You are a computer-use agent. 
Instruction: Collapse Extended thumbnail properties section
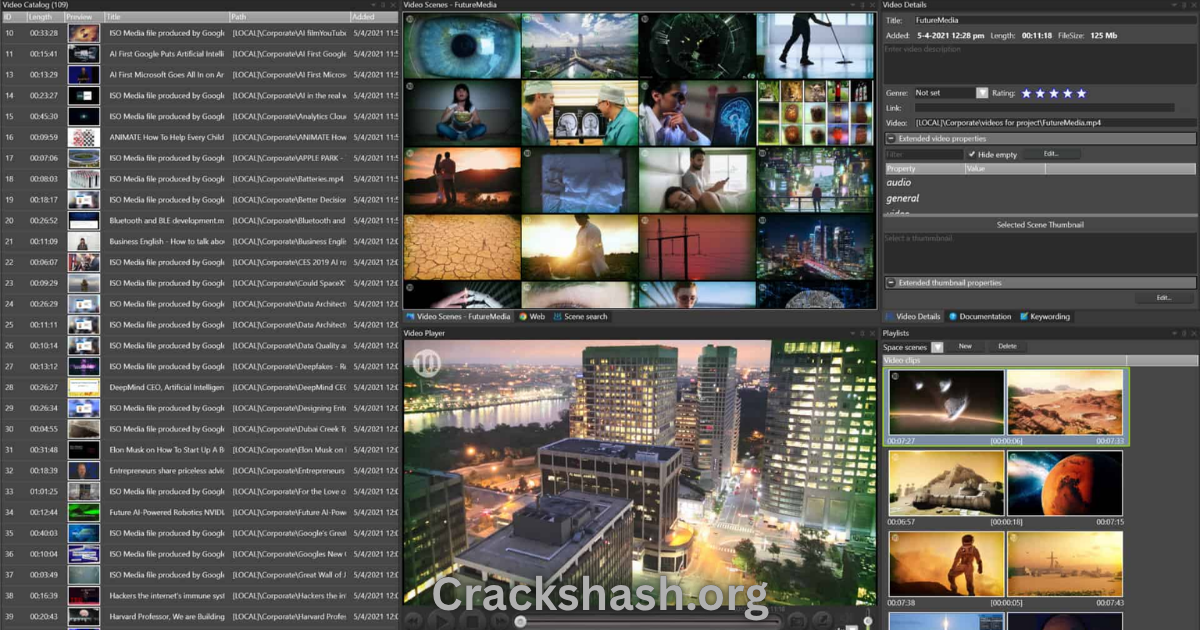pos(892,283)
